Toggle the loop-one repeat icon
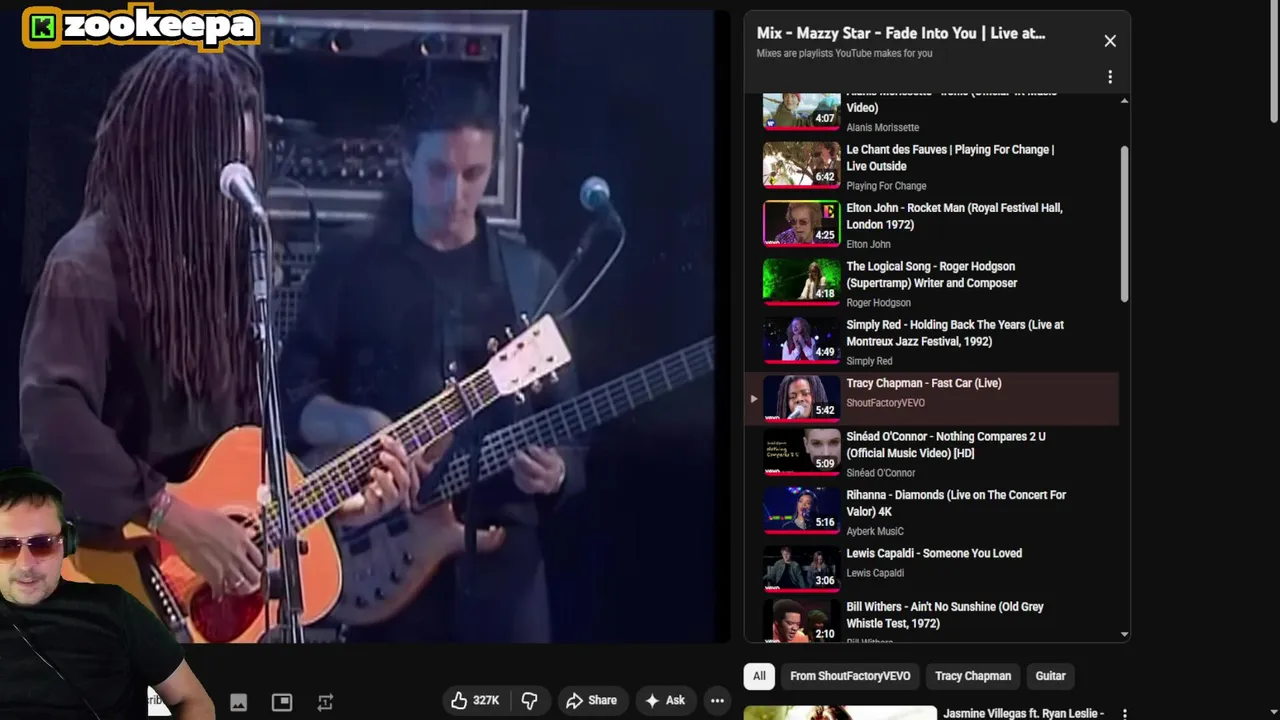 (x=325, y=702)
